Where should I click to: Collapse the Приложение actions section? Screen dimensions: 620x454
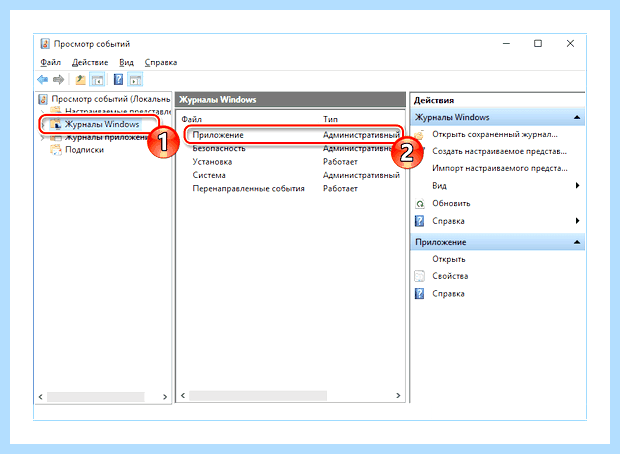click(x=577, y=242)
